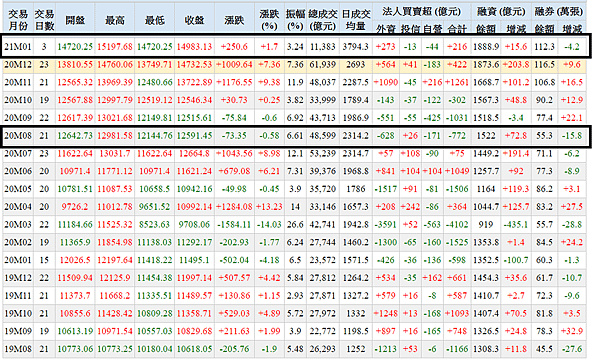
Task: Click the 20M01 trading days cell 15
Action: tap(44, 260)
